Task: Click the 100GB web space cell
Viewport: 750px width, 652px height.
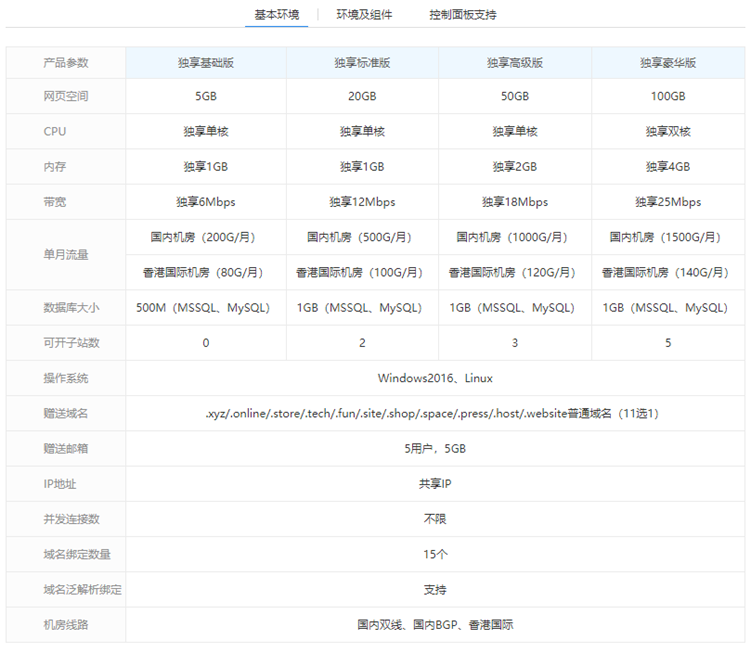Action: coord(668,97)
